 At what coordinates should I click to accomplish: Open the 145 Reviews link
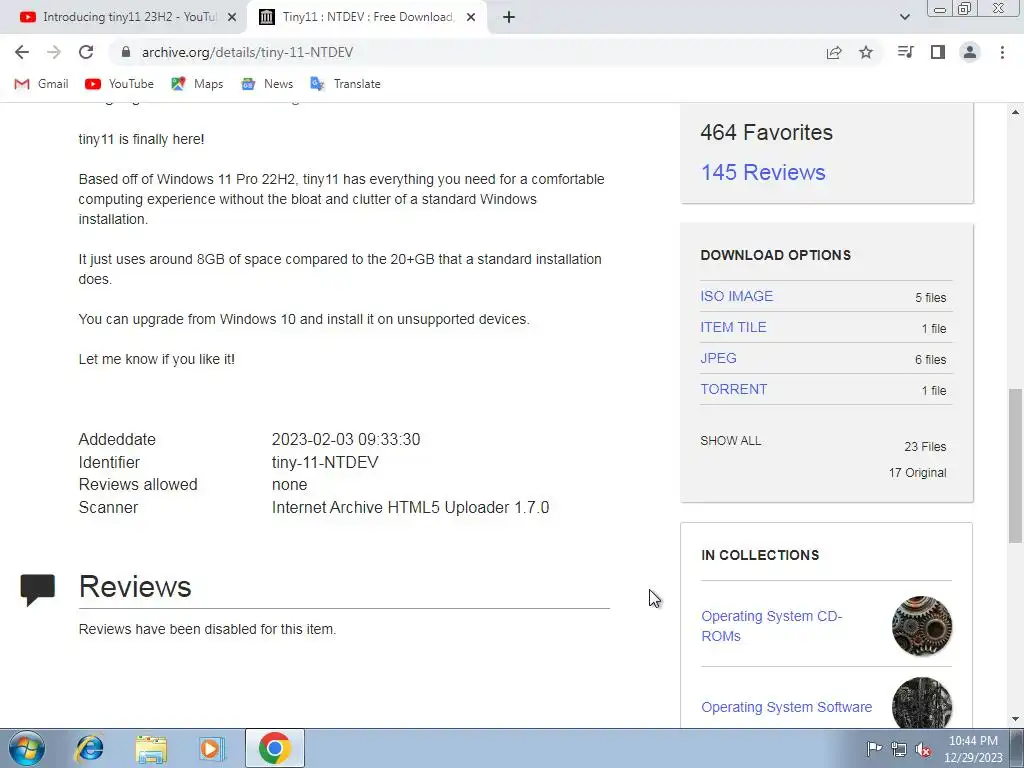coord(763,172)
